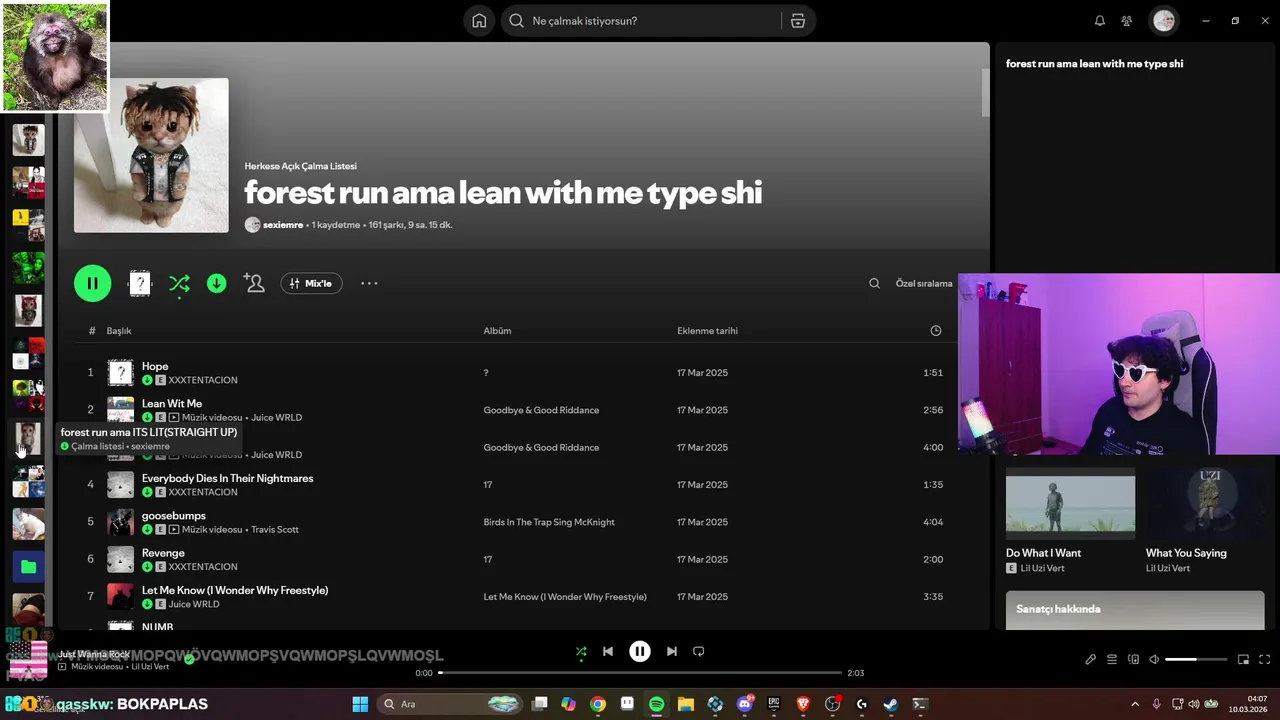Open the mini player
This screenshot has height=720, width=1280.
tap(1243, 660)
